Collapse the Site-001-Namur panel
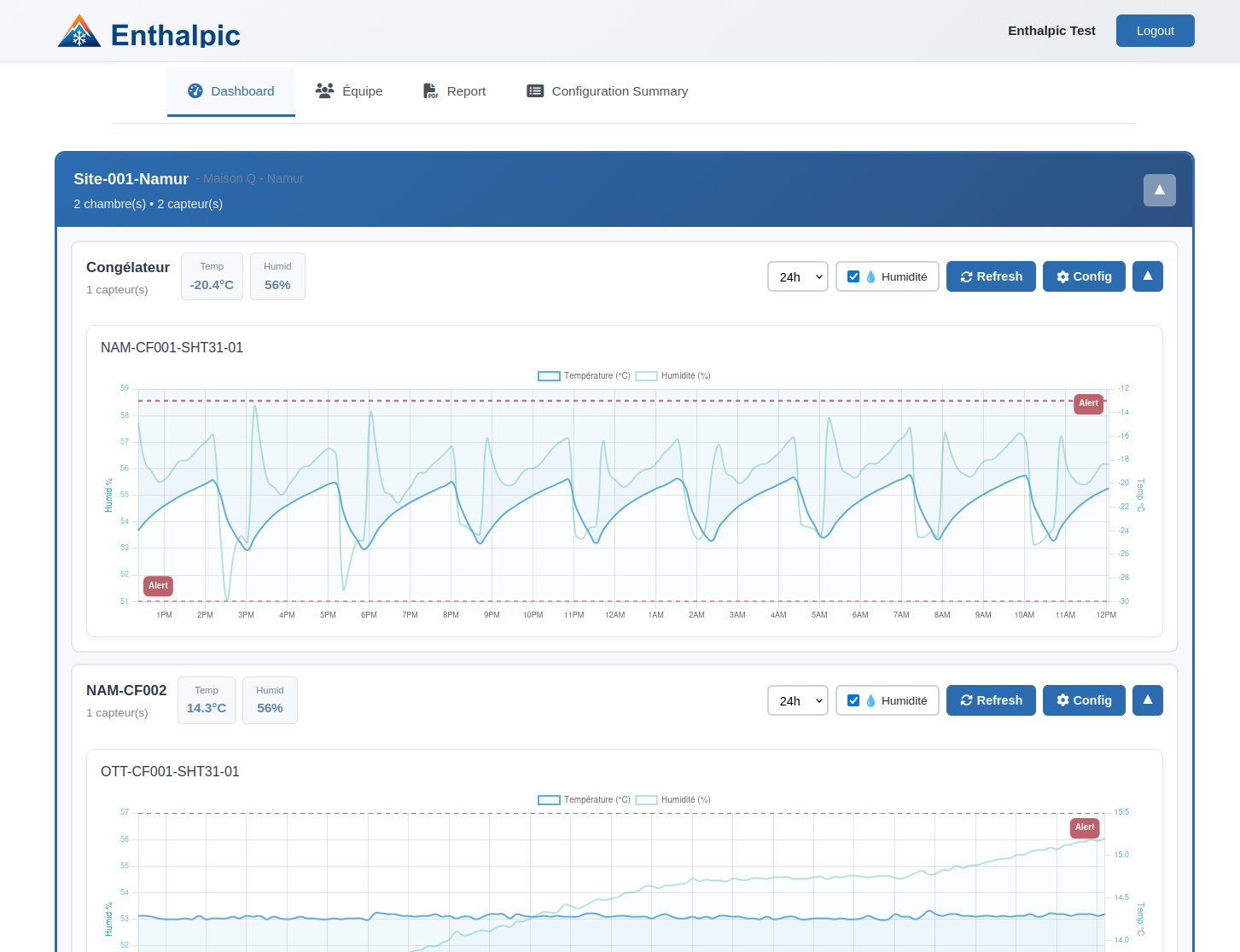 coord(1159,190)
